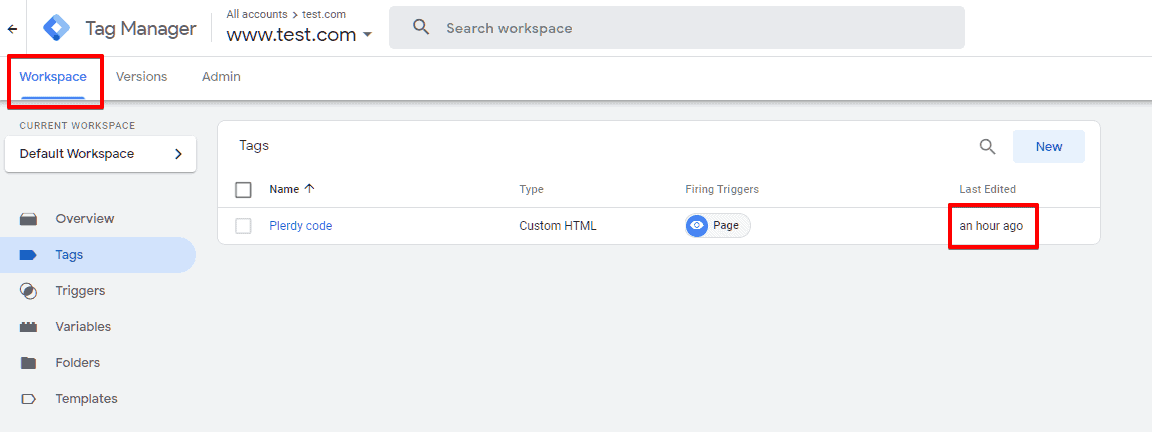This screenshot has width=1152, height=432.
Task: Click the eye icon of Page trigger
Action: point(697,226)
